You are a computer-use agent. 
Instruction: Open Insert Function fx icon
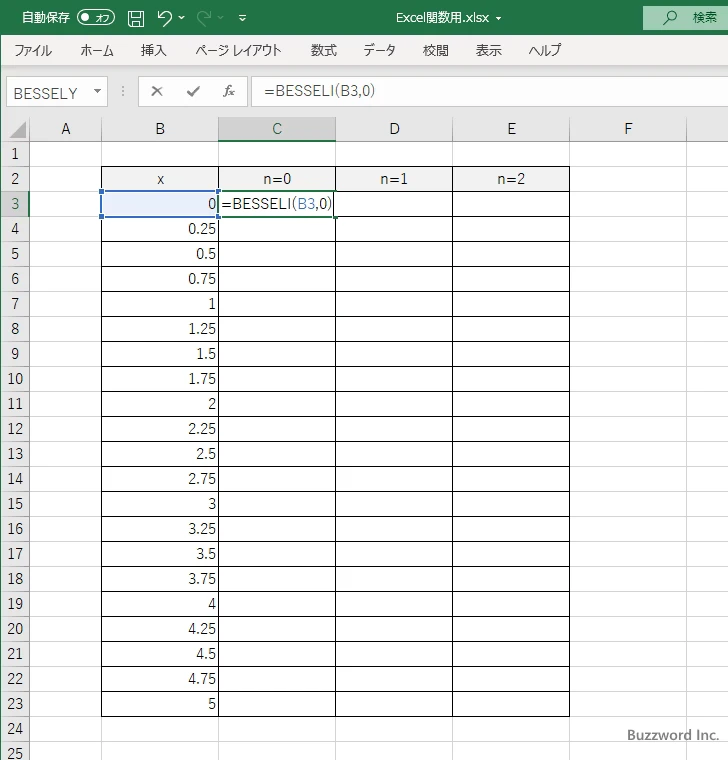(x=229, y=91)
